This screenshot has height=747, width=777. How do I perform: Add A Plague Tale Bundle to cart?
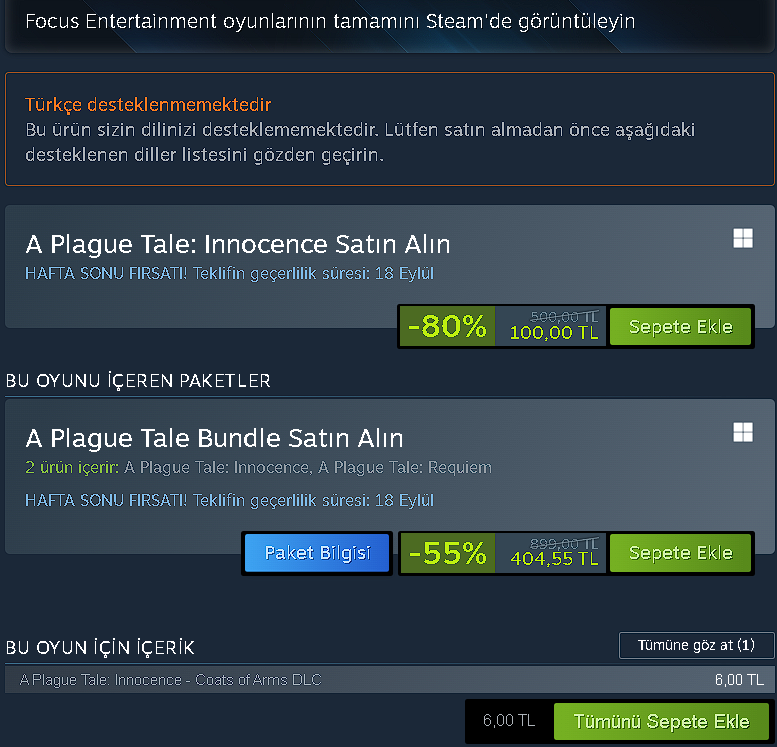point(680,553)
